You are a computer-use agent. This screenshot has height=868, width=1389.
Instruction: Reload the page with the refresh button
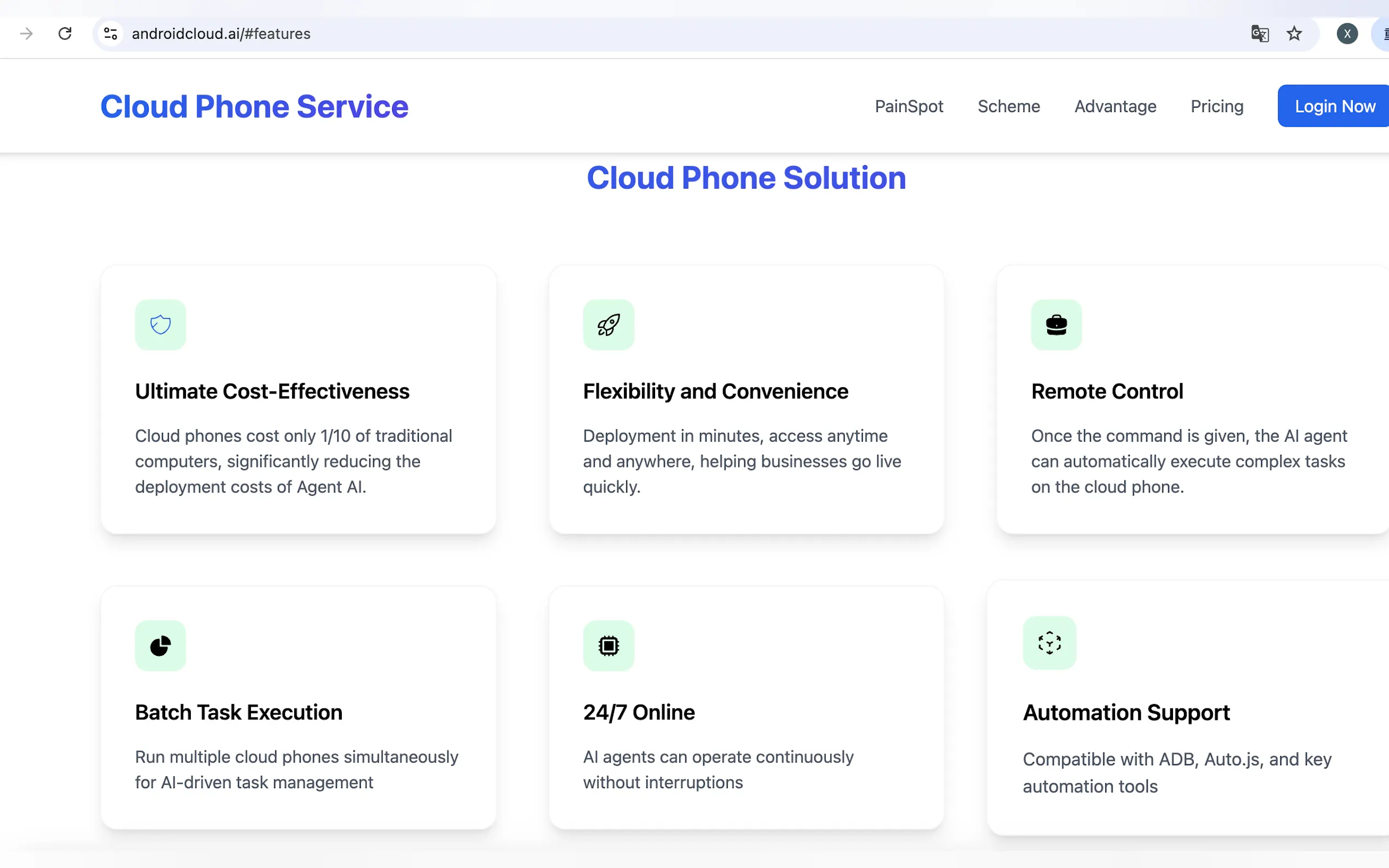pos(65,34)
